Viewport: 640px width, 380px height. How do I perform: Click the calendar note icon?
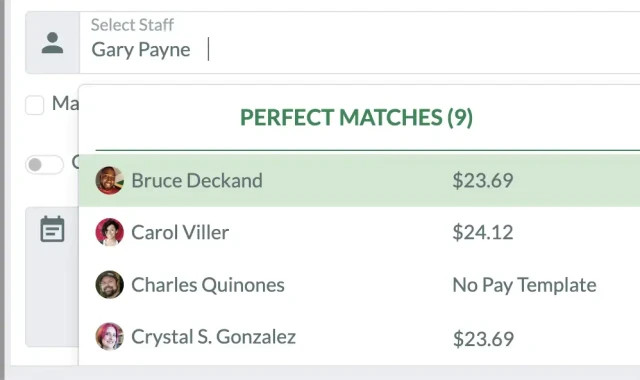(52, 229)
